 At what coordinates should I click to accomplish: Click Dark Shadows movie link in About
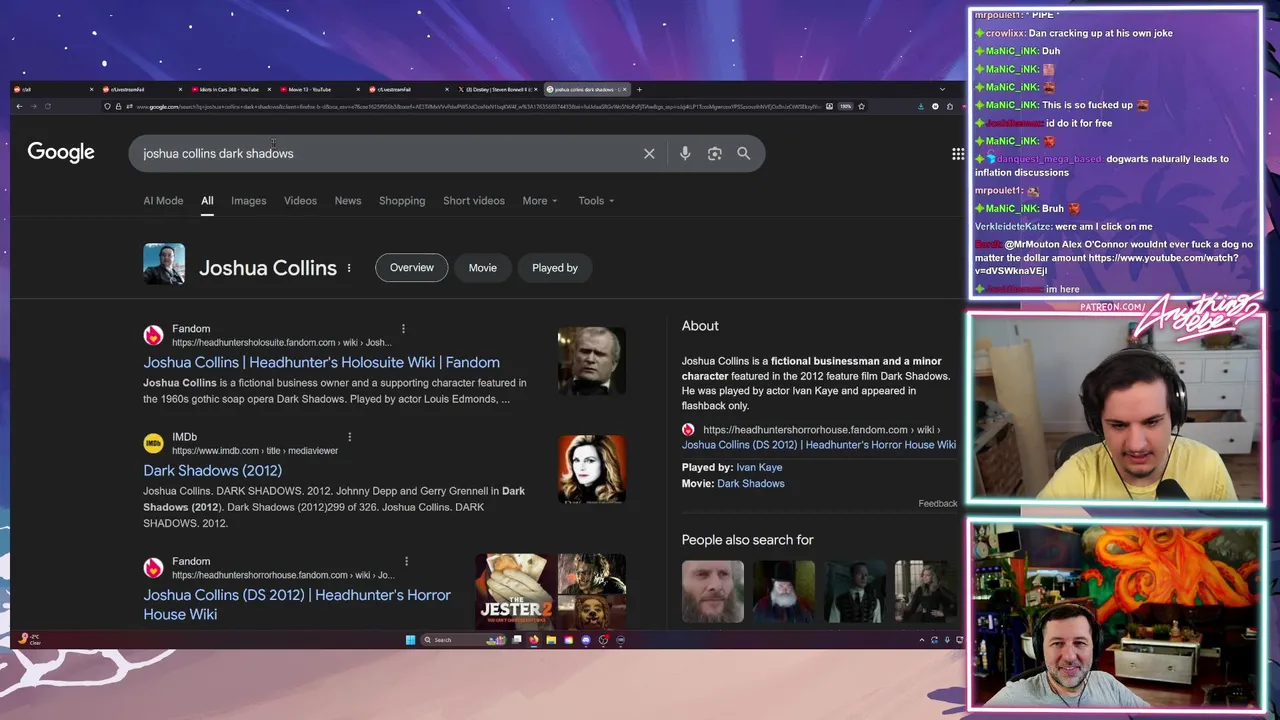pos(750,484)
